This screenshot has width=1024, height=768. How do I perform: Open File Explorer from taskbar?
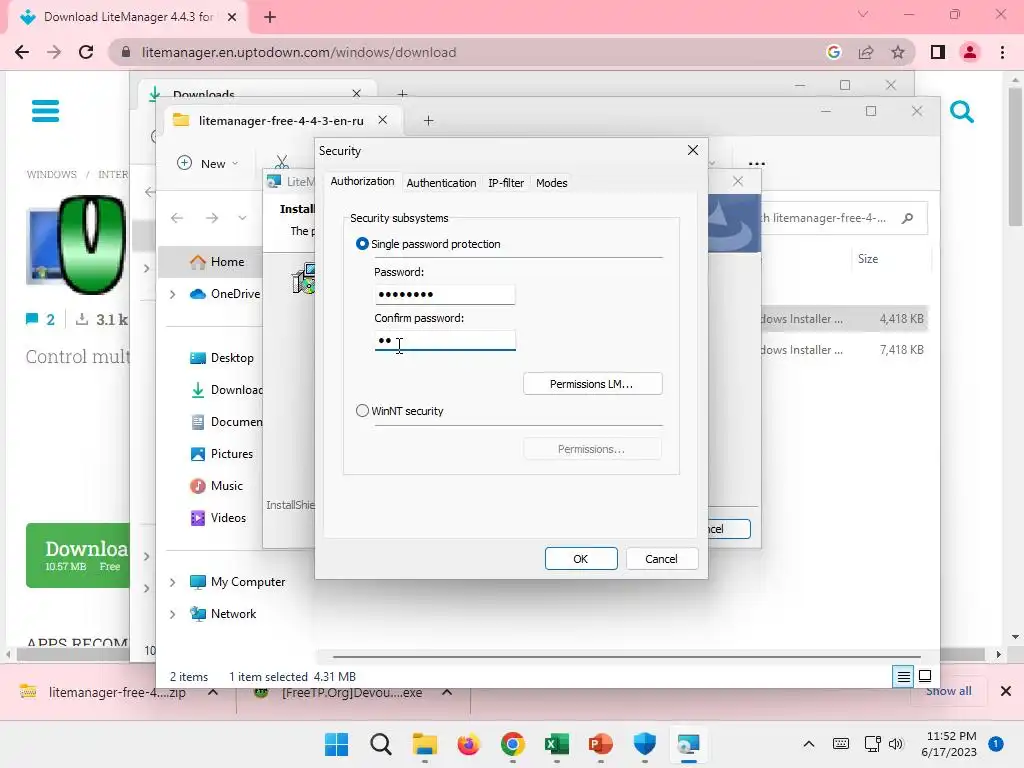pos(424,744)
